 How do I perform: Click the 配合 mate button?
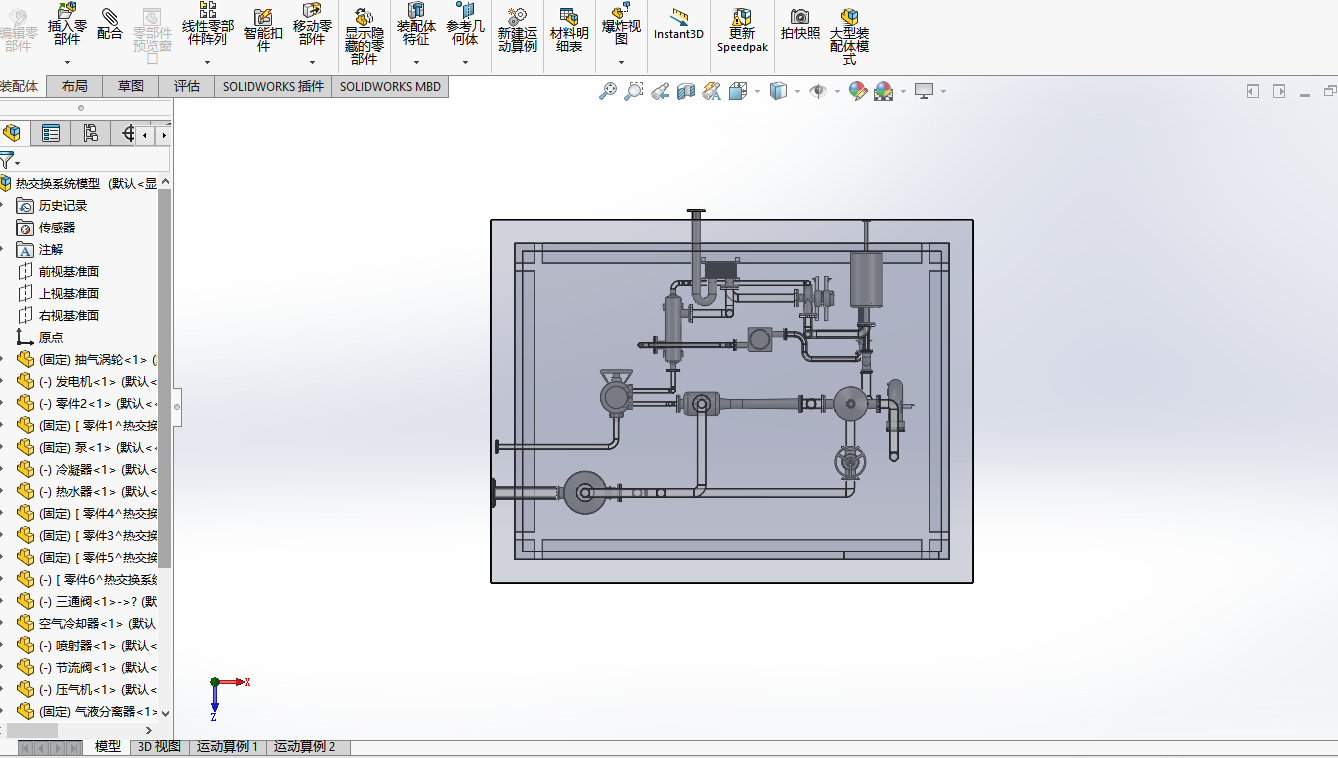coord(110,24)
